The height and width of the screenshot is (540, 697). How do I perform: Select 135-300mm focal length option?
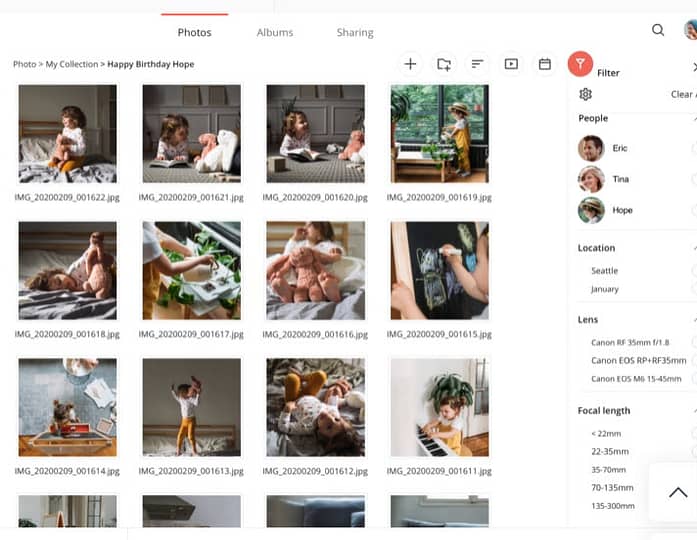point(613,506)
